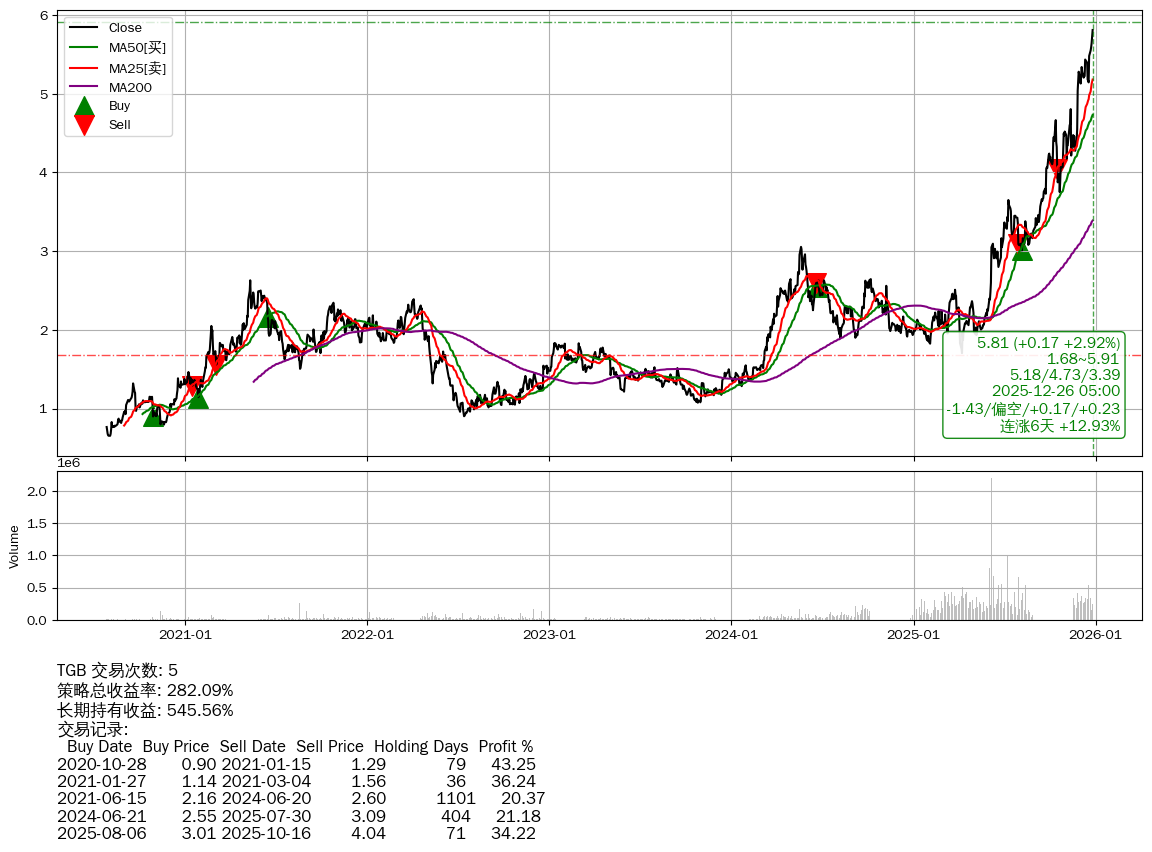This screenshot has height=852, width=1152.
Task: Click the Sell marker from mid-2024 near 2.6
Action: point(816,283)
